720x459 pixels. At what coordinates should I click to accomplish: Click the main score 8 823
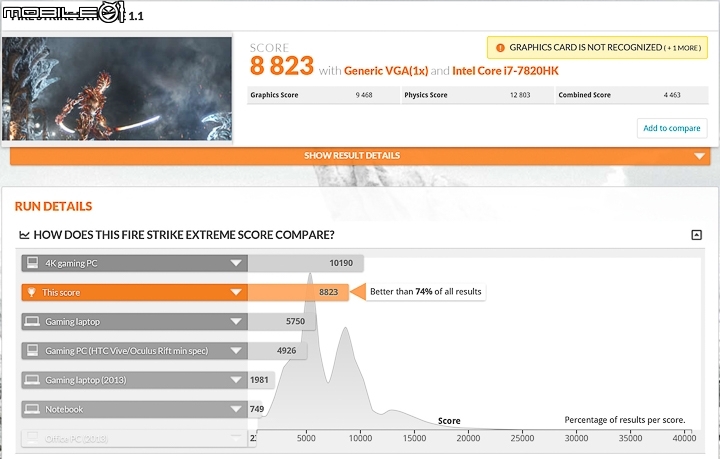282,66
